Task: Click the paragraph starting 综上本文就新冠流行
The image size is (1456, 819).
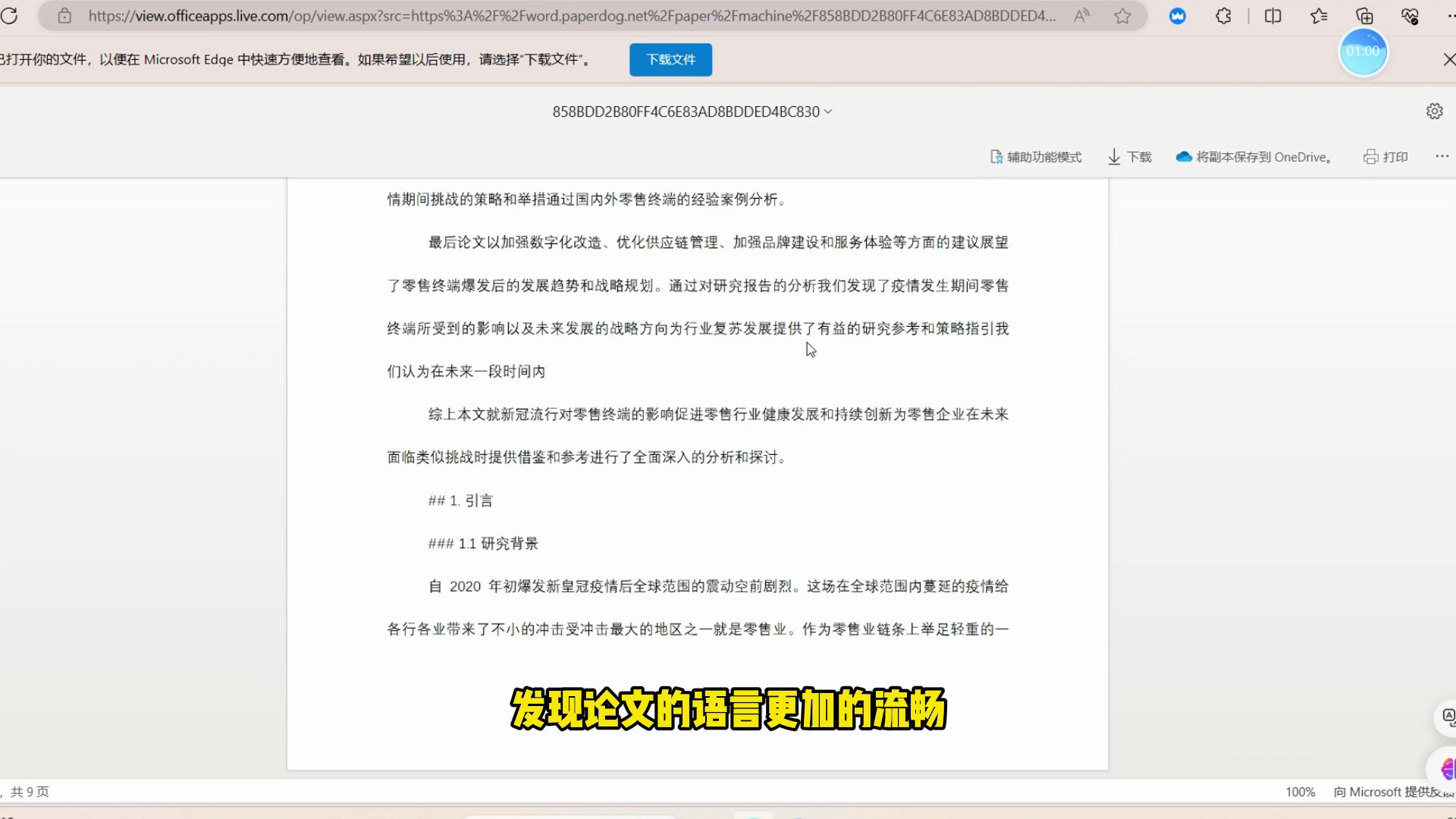Action: [x=698, y=436]
